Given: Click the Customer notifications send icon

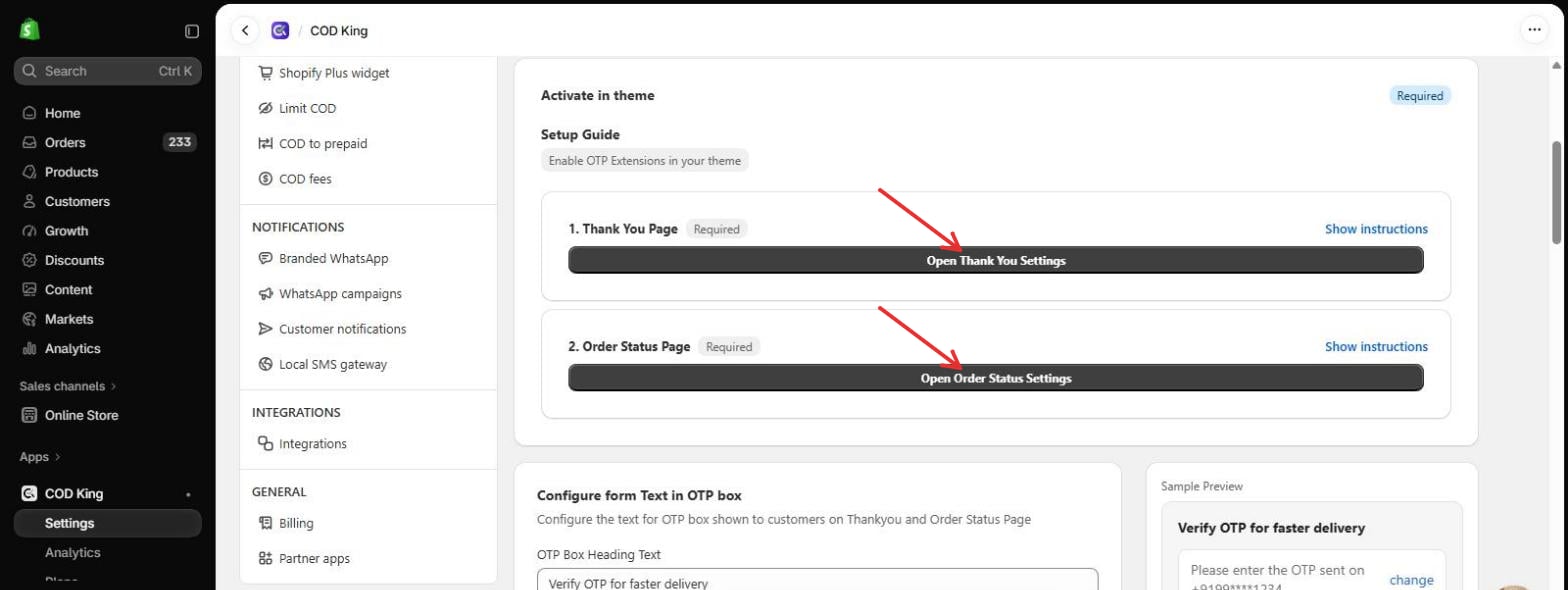Looking at the screenshot, I should [x=265, y=329].
